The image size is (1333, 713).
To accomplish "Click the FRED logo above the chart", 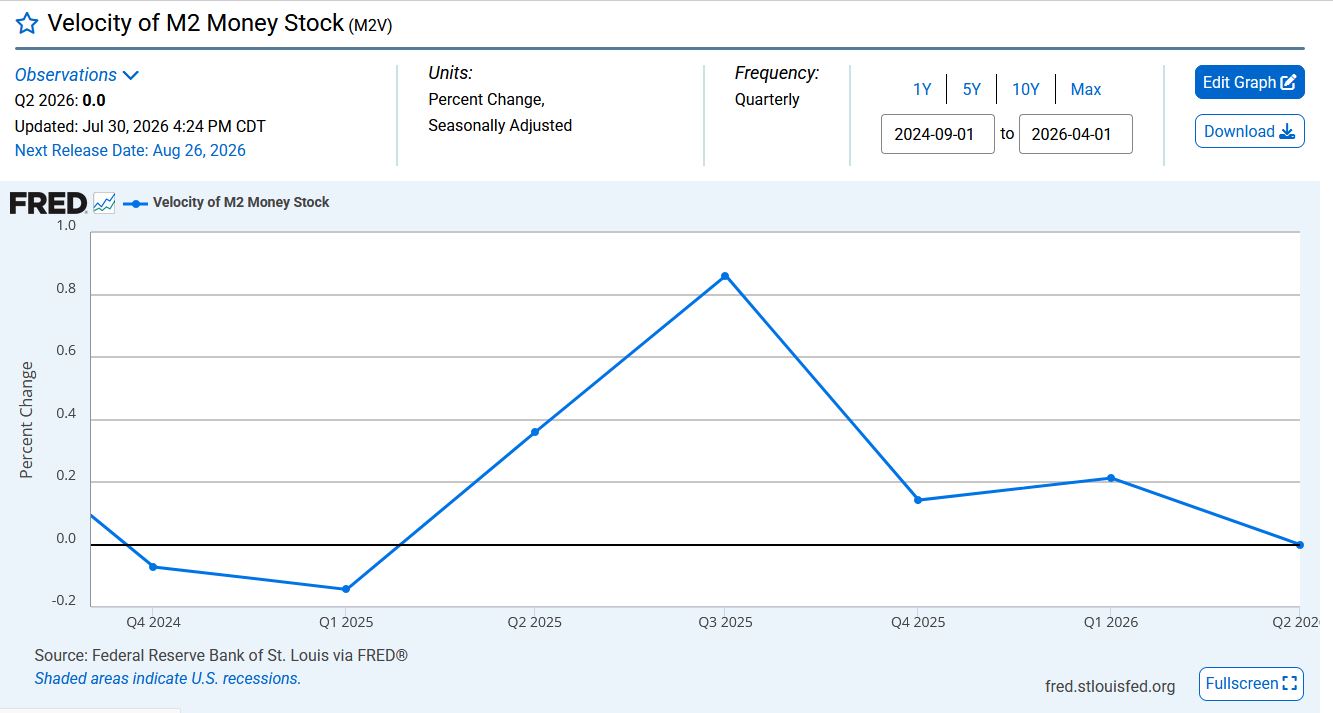I will 48,203.
